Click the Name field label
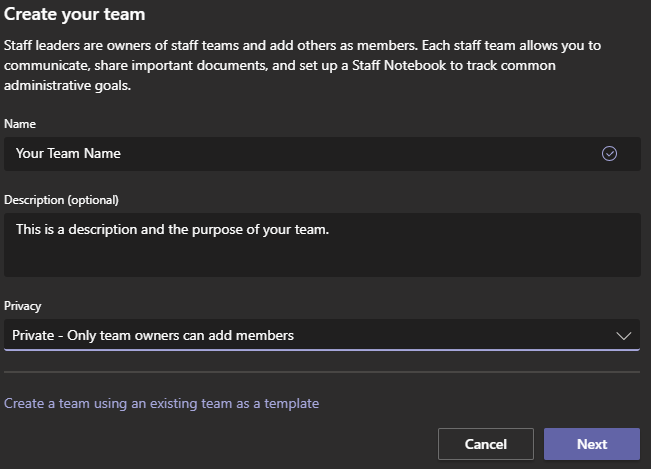651x469 pixels. tap(19, 123)
